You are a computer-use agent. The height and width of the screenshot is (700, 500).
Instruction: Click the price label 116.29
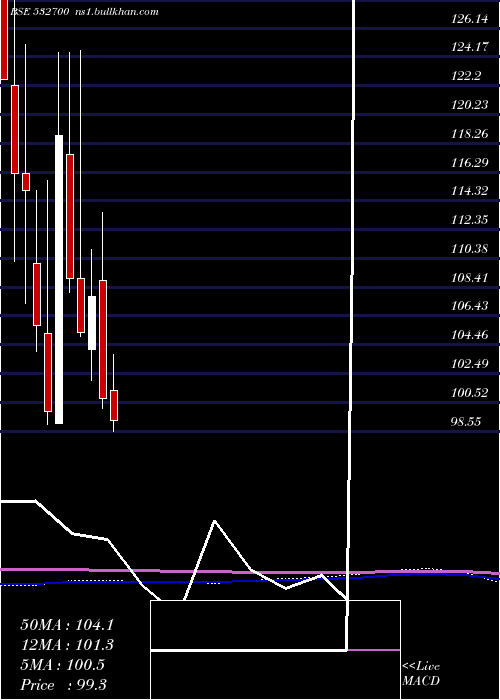click(x=470, y=162)
